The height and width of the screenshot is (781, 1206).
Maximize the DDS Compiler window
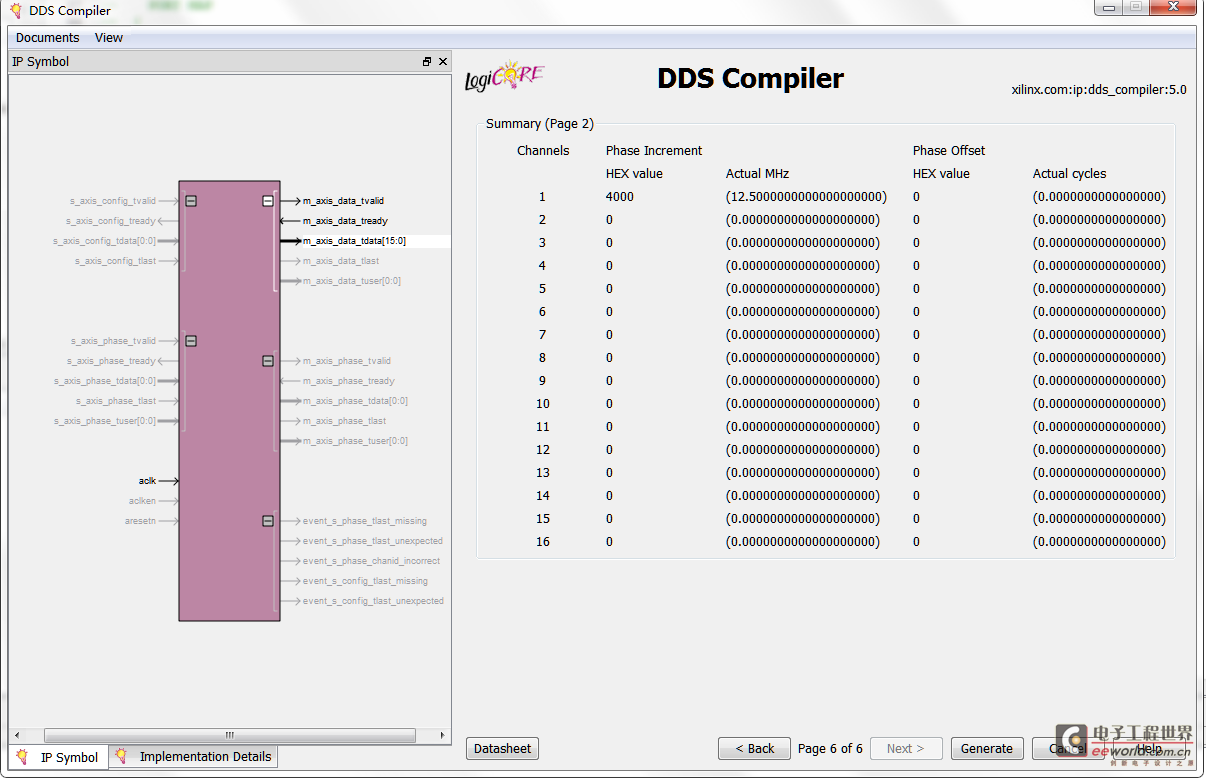click(x=1136, y=7)
